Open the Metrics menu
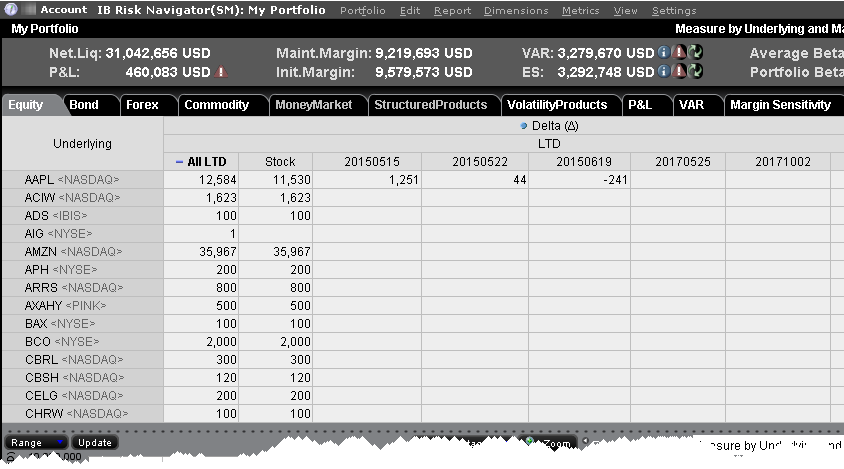 [x=580, y=10]
